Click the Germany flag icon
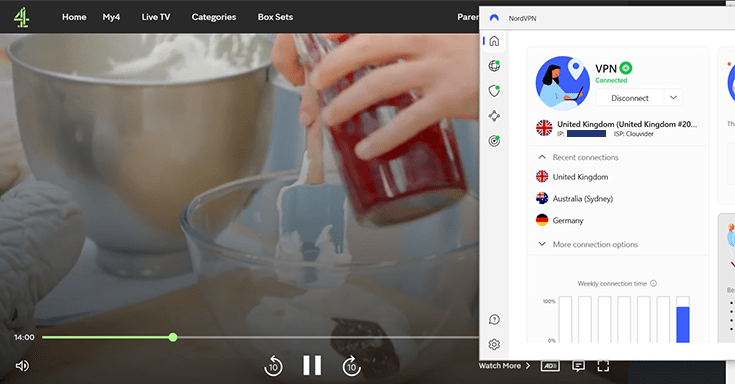The width and height of the screenshot is (735, 384). point(542,220)
